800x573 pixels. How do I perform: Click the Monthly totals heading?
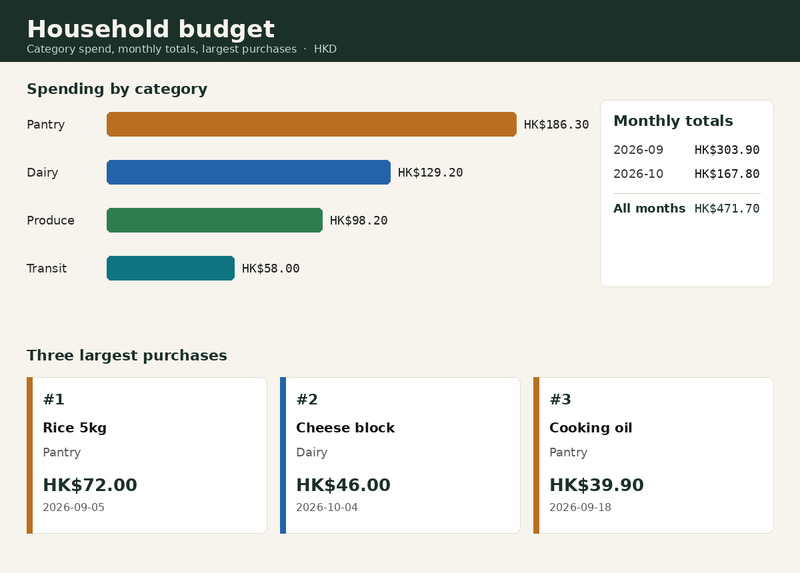673,121
